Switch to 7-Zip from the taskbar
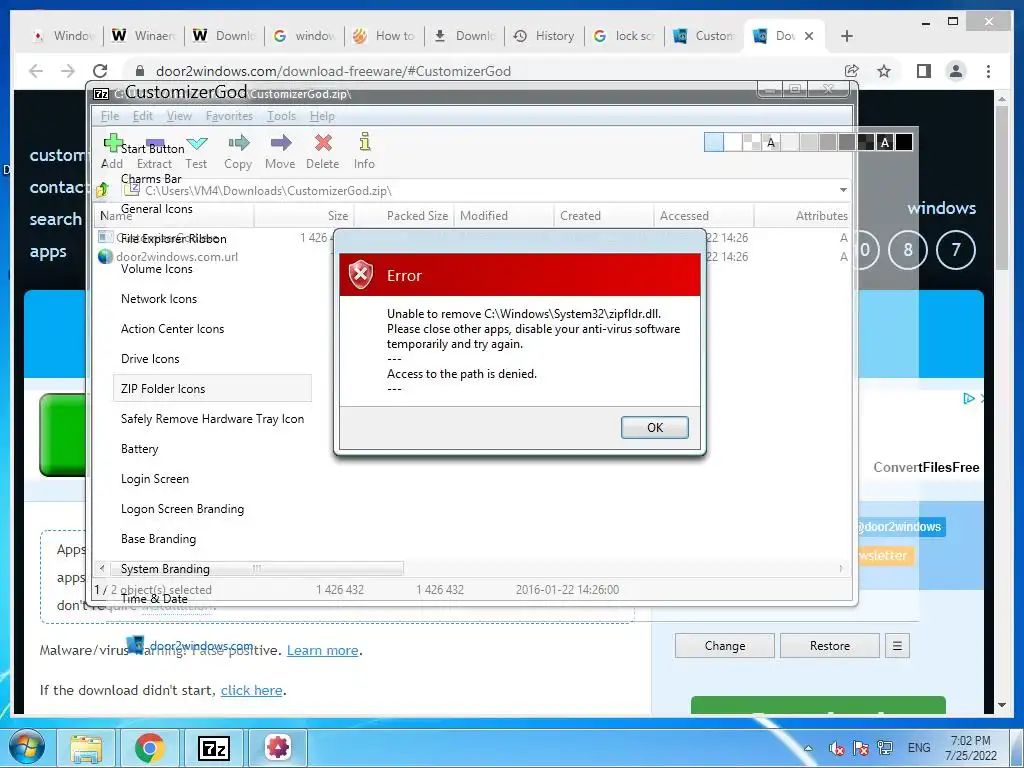 [x=214, y=748]
